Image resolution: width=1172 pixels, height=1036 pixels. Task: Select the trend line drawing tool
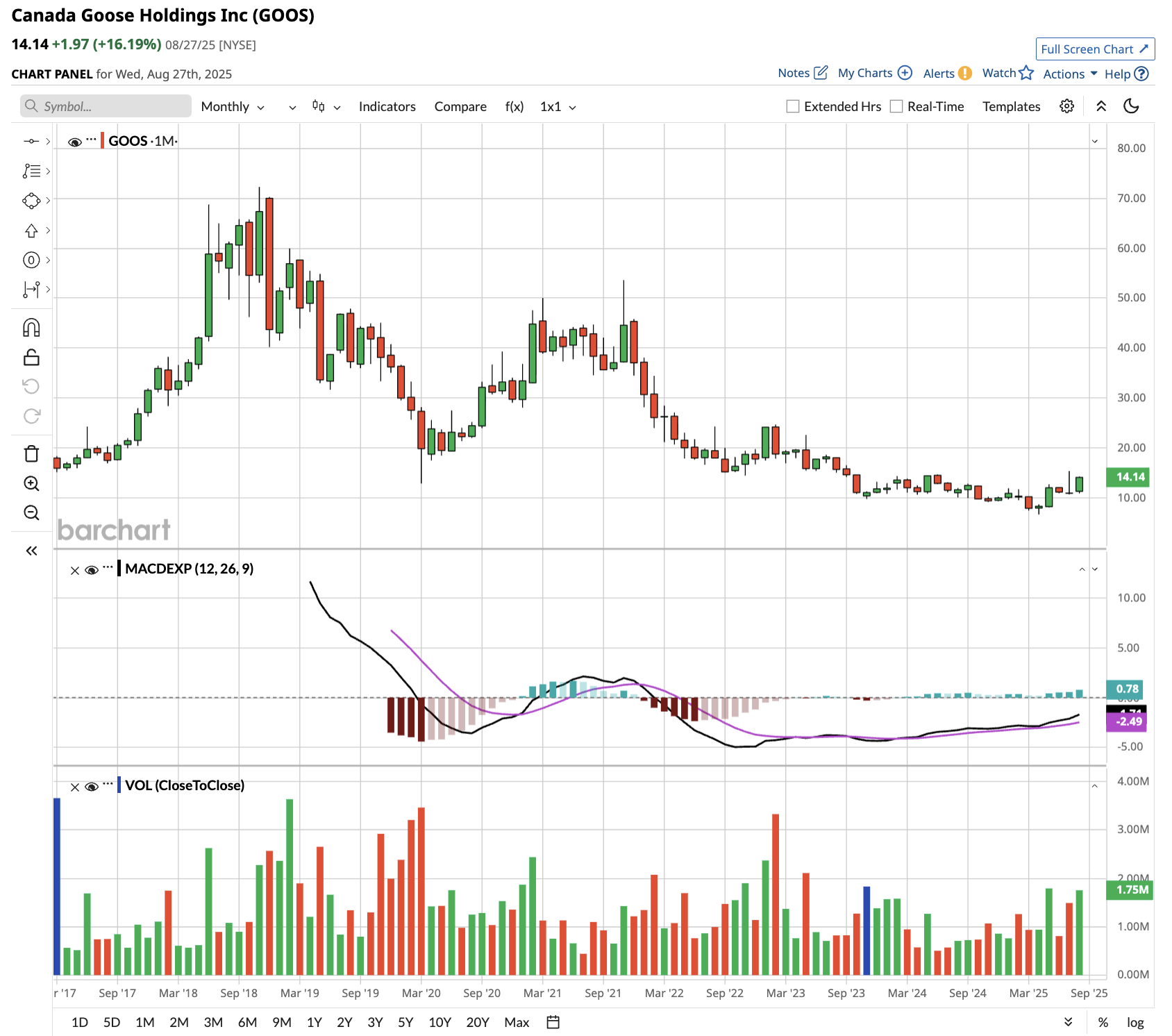tap(31, 141)
